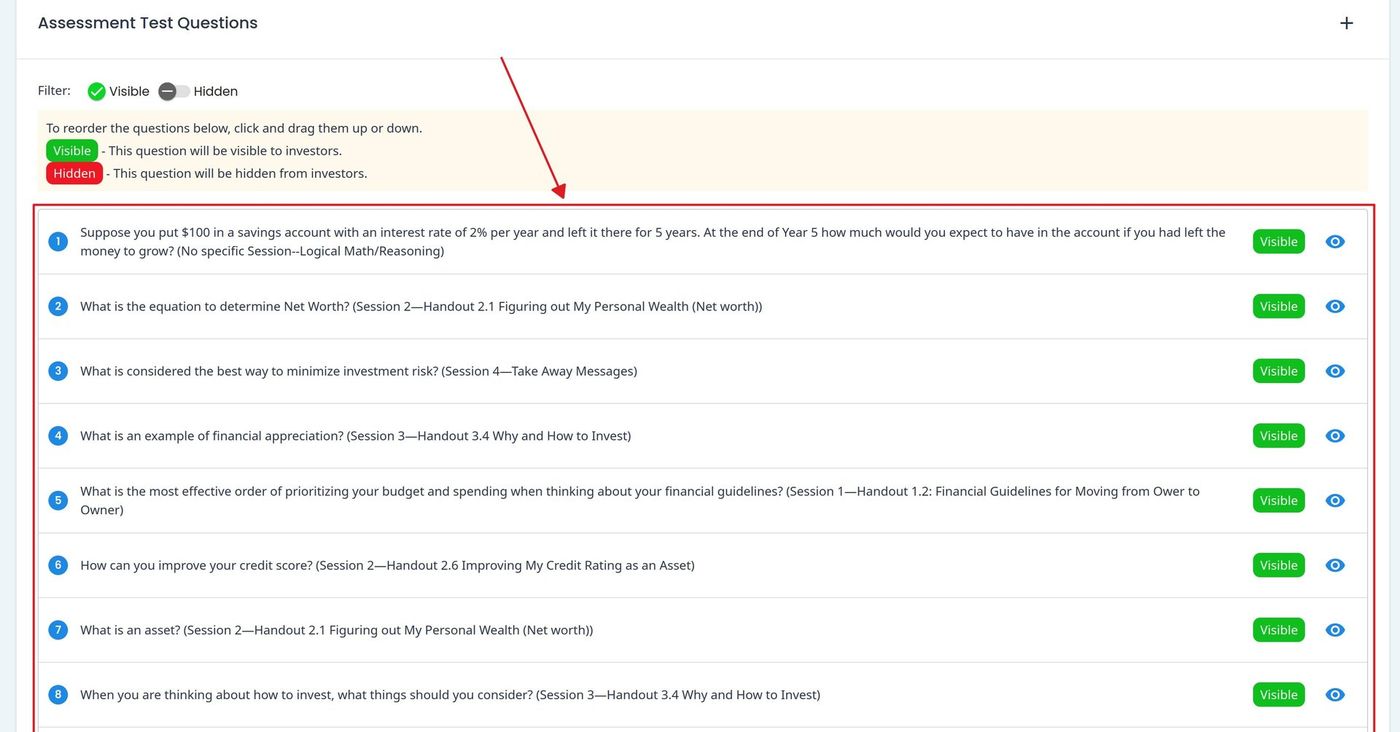The height and width of the screenshot is (732, 1400).
Task: Click eye icon beside the credit score question
Action: point(1334,565)
